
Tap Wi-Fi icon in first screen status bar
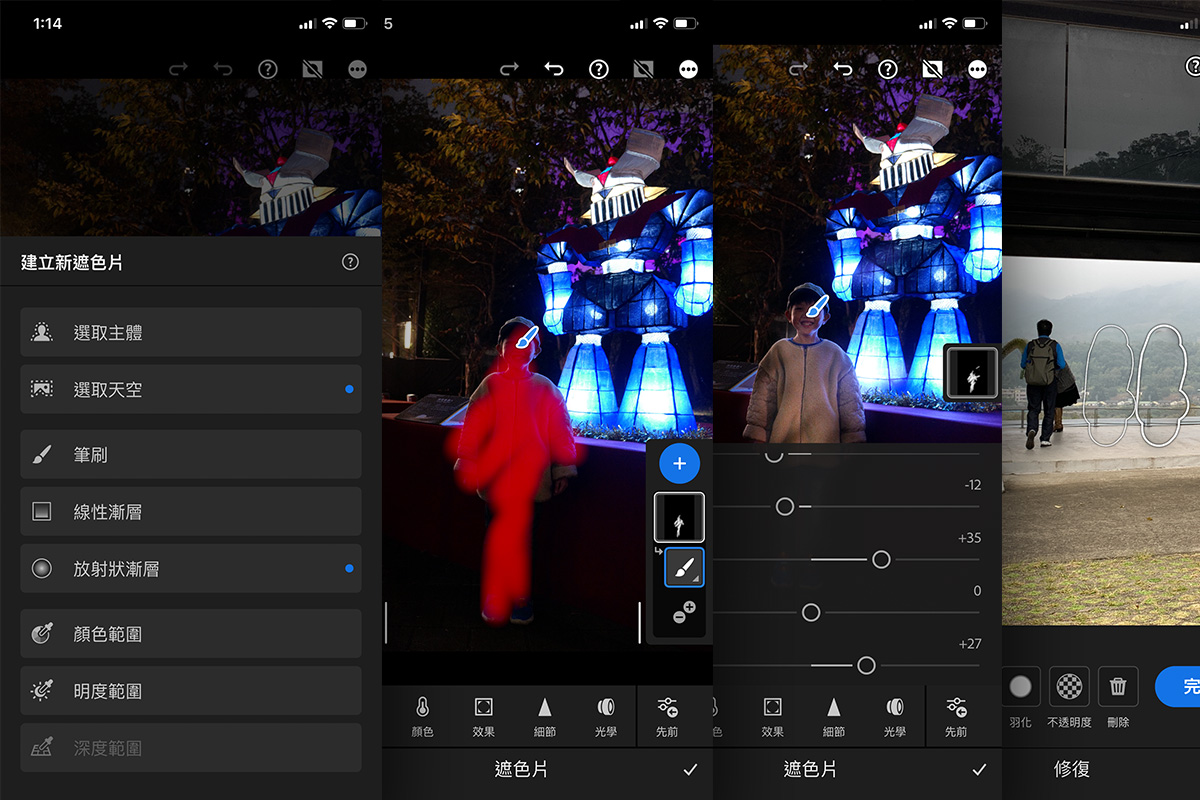(x=329, y=23)
